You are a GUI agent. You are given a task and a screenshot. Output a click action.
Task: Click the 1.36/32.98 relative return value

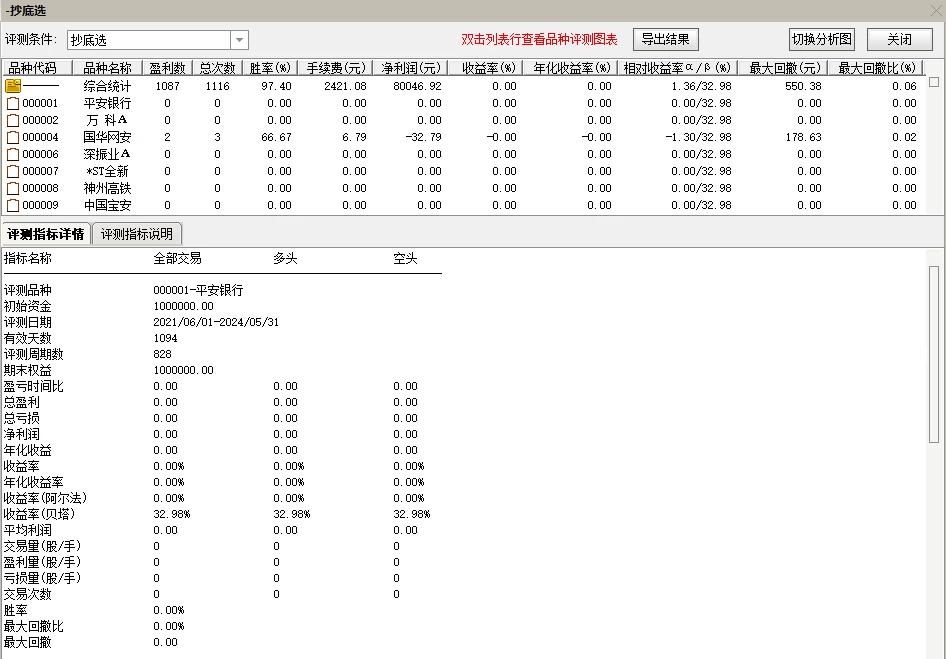pos(701,86)
